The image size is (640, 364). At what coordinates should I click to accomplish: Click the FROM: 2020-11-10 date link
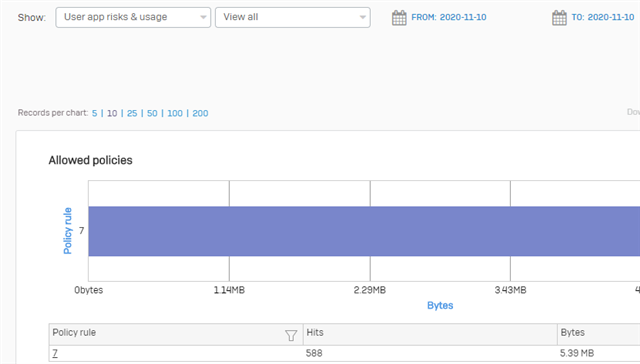pos(449,17)
